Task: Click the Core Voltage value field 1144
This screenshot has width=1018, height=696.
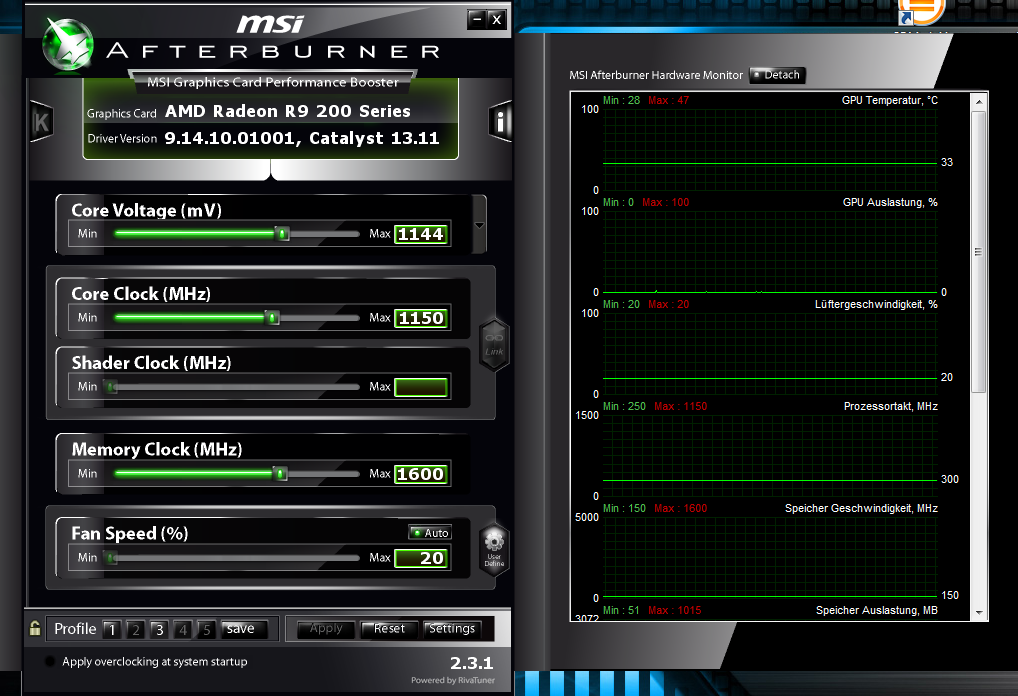Action: click(x=421, y=234)
